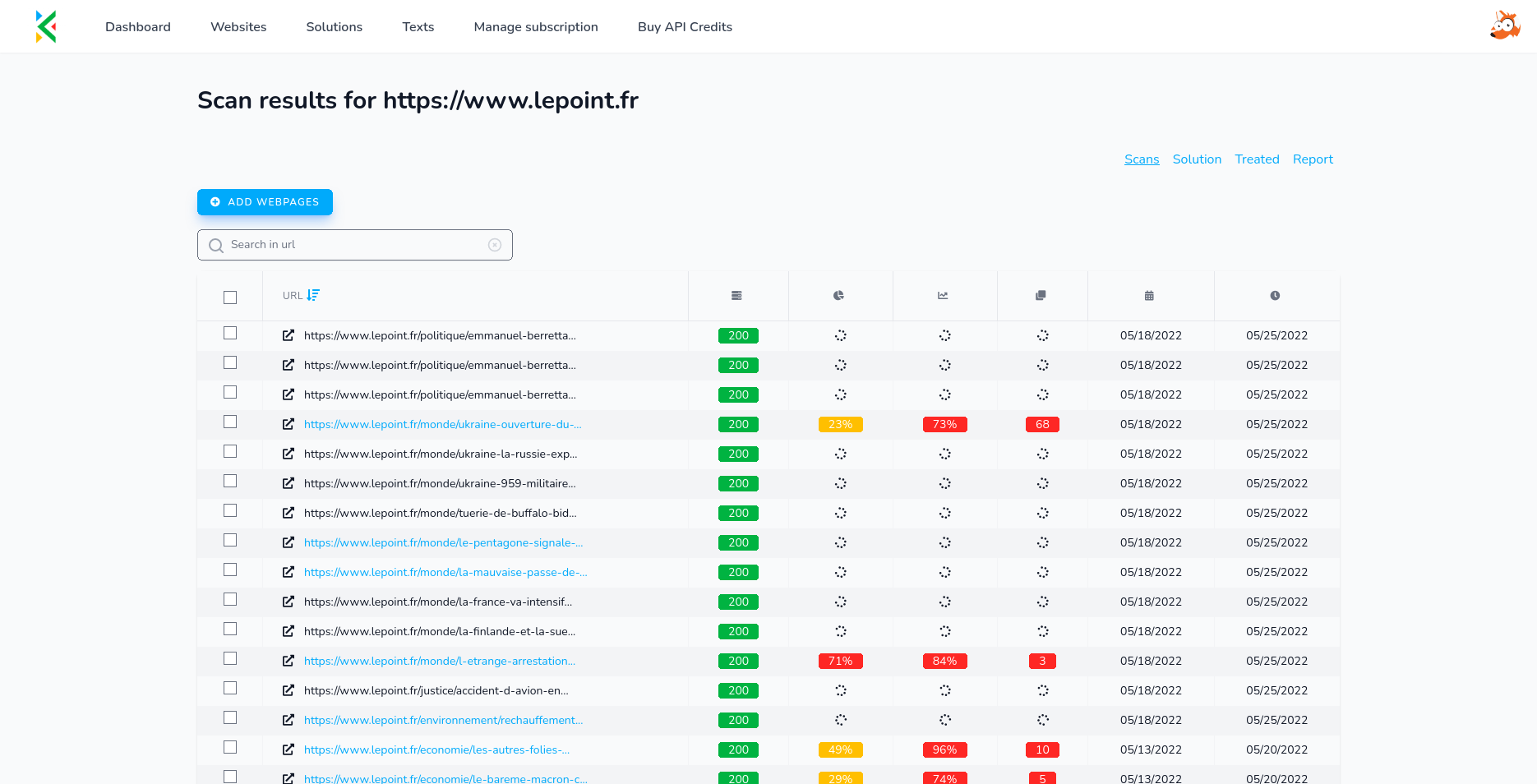Open the Texts menu item
The height and width of the screenshot is (784, 1537).
click(x=418, y=27)
